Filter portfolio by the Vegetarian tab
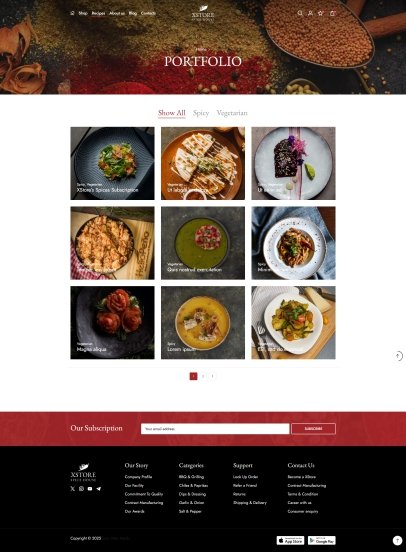This screenshot has height=552, width=406. click(x=232, y=113)
